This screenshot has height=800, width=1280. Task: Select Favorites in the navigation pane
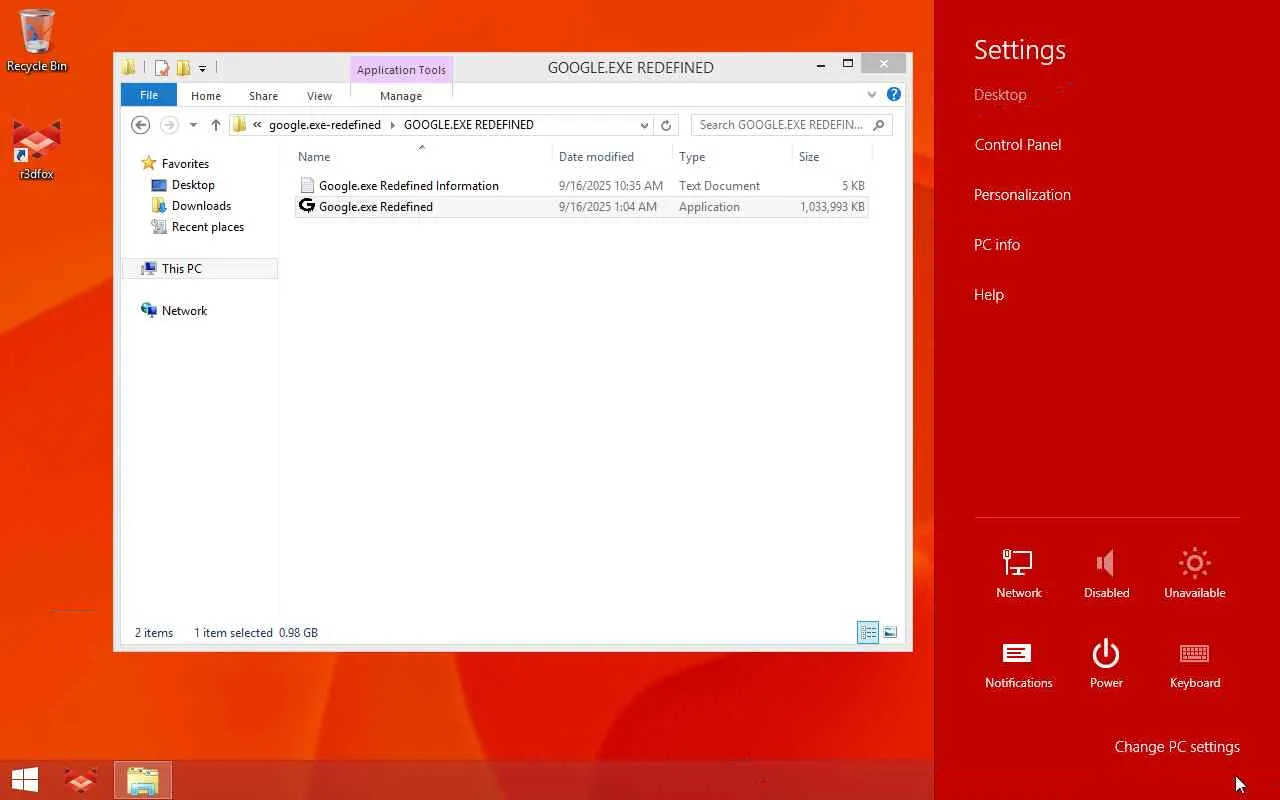pos(185,164)
